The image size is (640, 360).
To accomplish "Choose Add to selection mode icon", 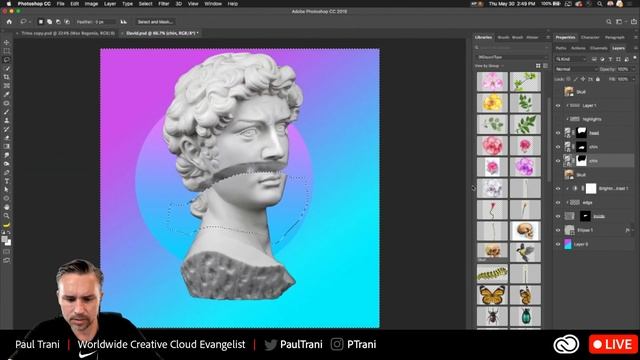I will coord(49,22).
